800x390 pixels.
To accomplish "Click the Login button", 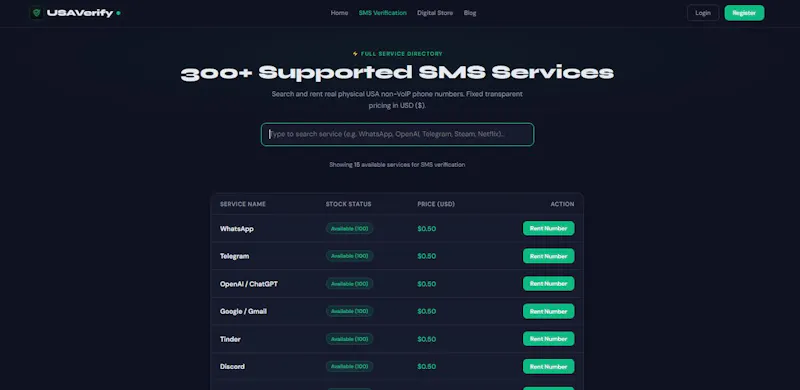I will tap(703, 13).
